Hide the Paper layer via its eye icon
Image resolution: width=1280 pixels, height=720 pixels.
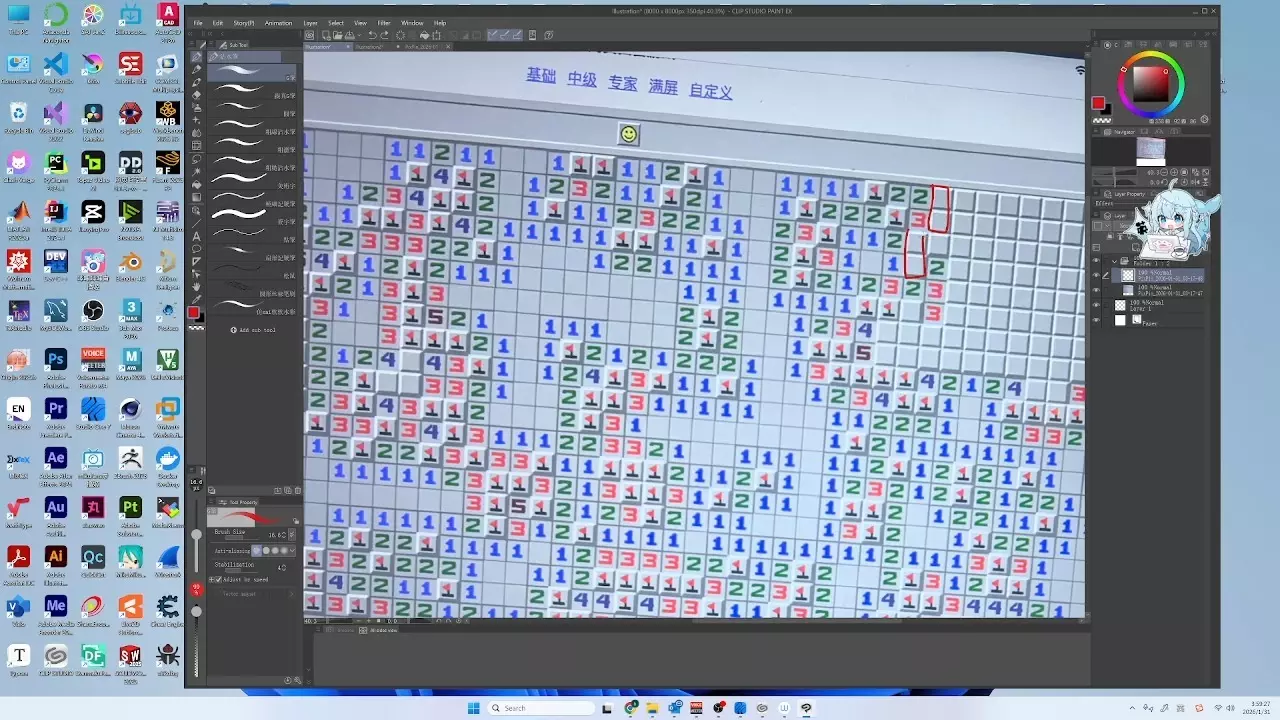point(1096,320)
